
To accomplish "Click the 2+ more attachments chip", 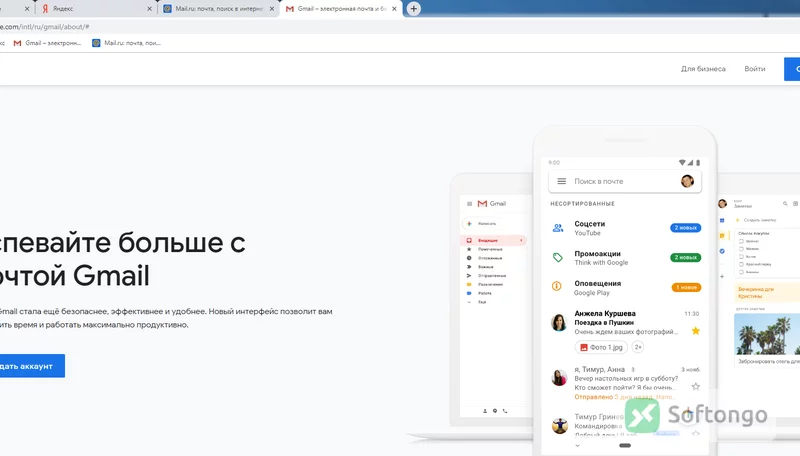I will 638,347.
